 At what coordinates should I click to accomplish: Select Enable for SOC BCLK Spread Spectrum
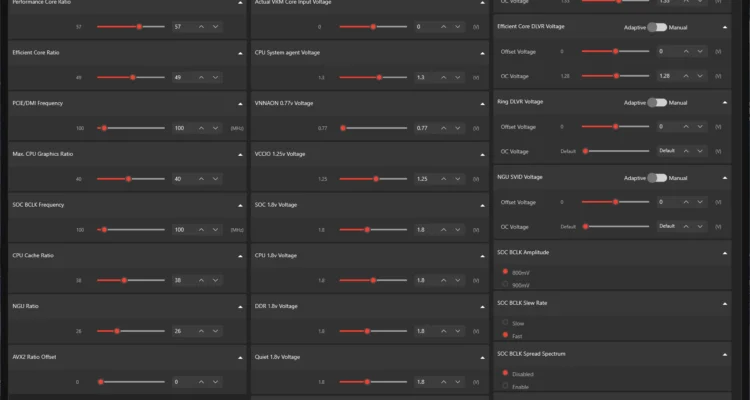(x=505, y=386)
